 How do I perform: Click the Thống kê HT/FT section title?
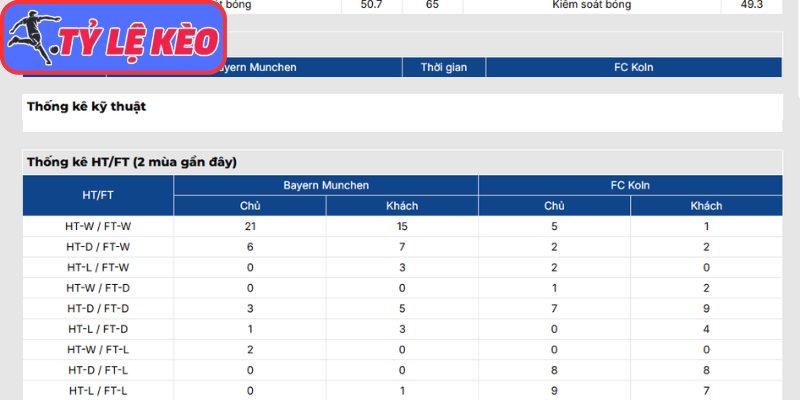tap(132, 162)
